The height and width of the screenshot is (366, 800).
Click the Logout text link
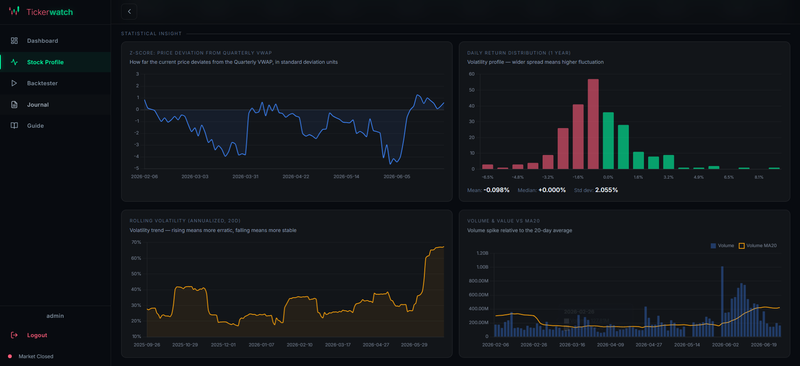[37, 335]
